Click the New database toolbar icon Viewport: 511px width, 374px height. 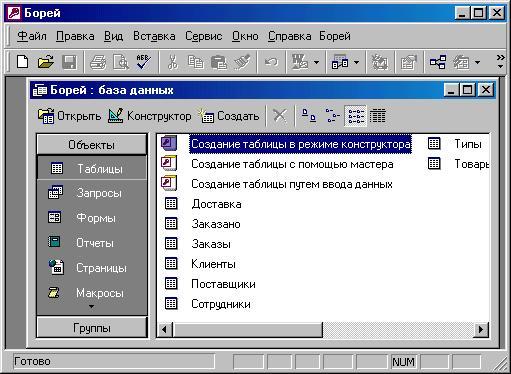click(22, 62)
